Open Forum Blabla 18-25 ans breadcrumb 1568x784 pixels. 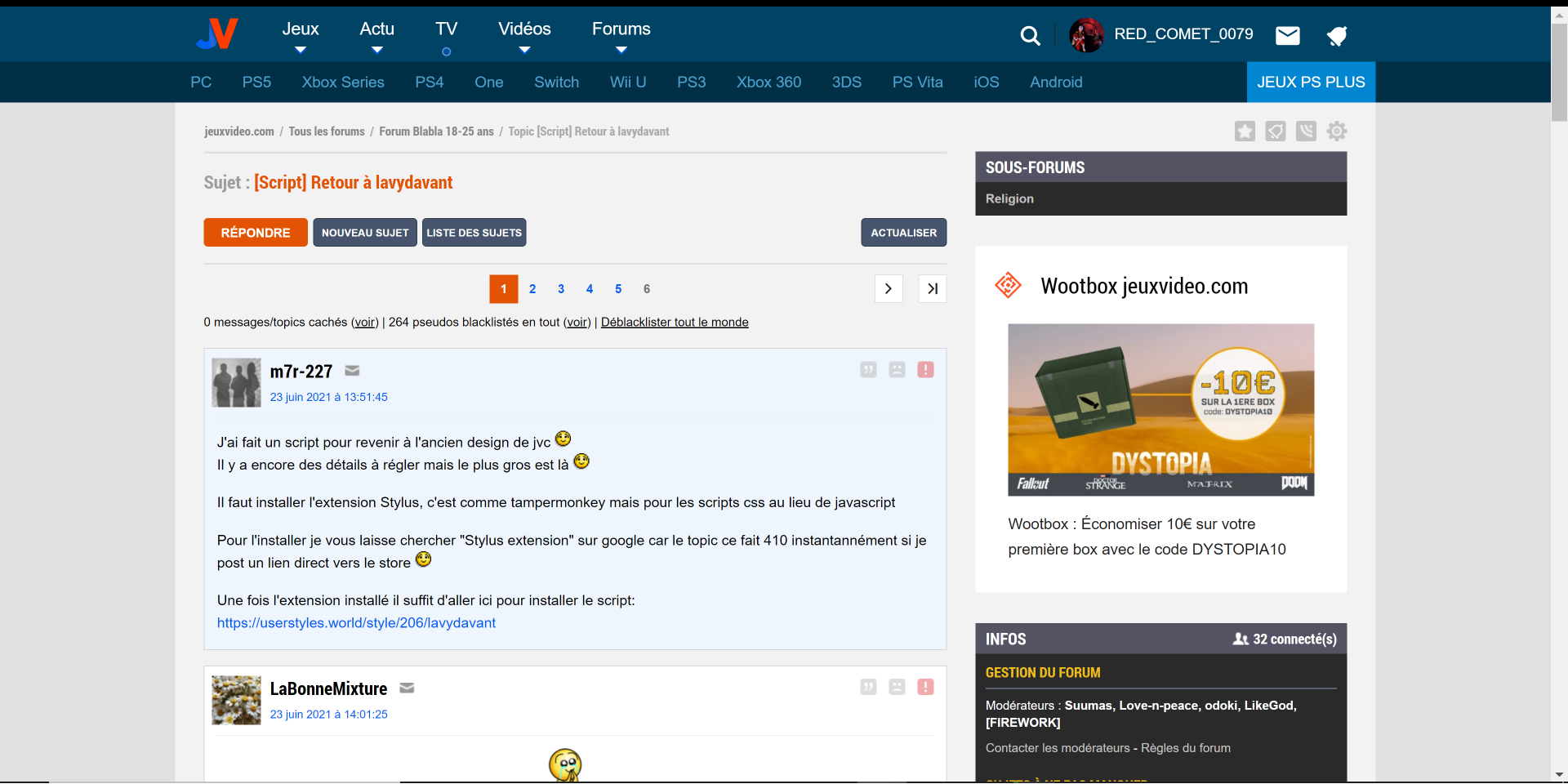pyautogui.click(x=436, y=131)
